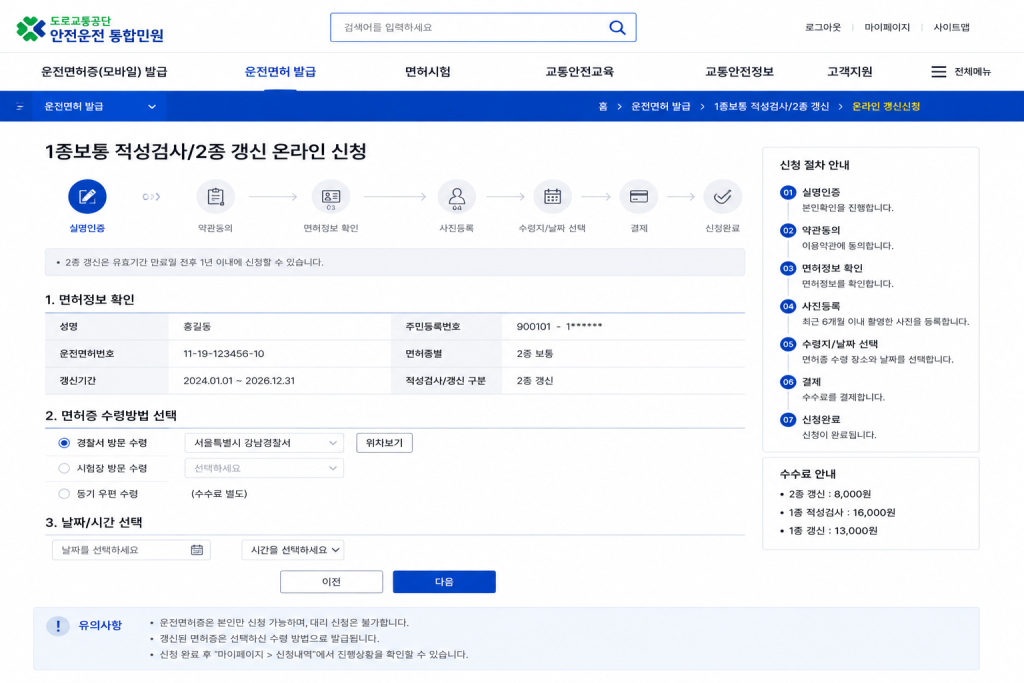
Task: Open the calendar icon in date field
Action: click(x=197, y=550)
